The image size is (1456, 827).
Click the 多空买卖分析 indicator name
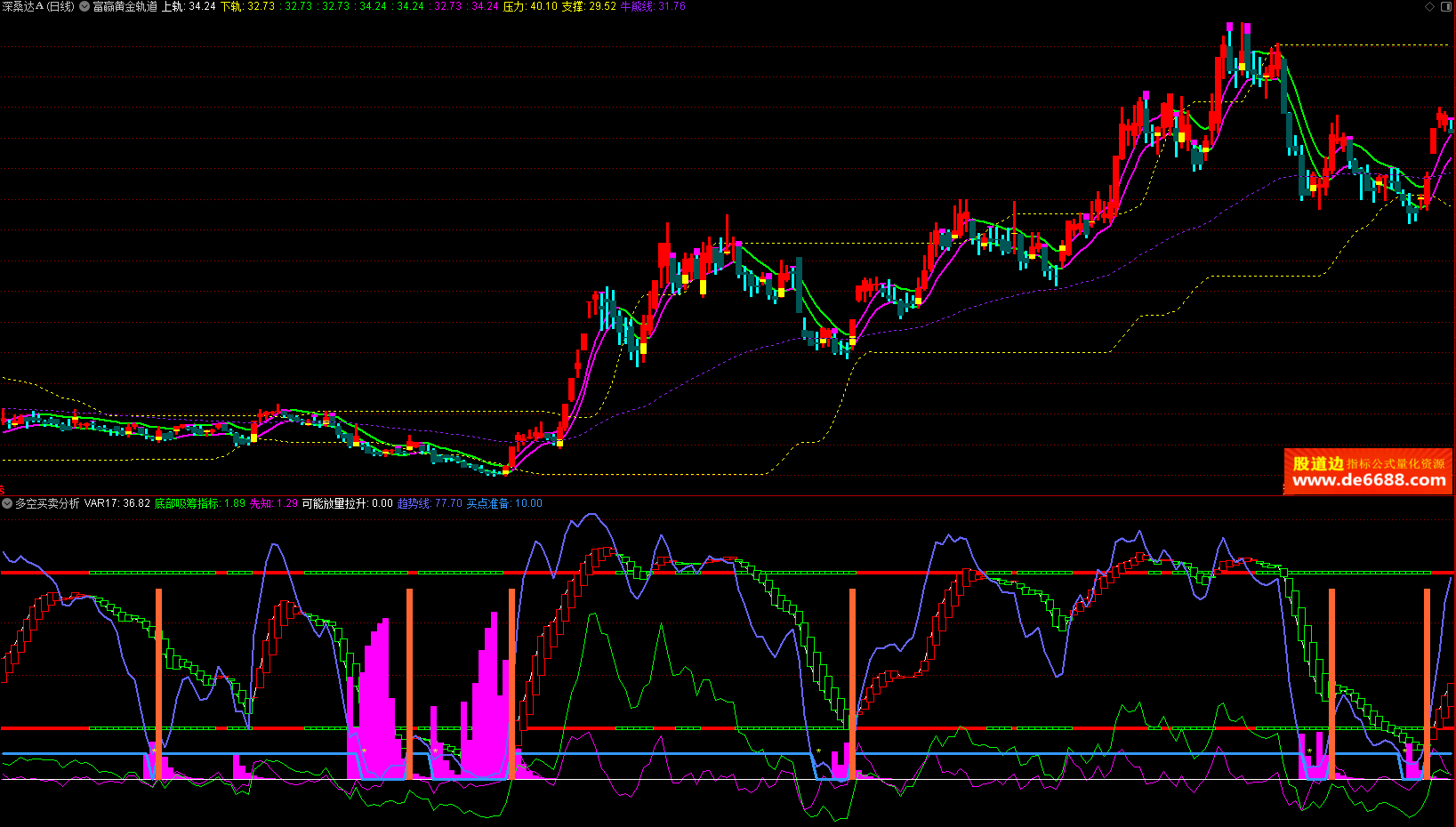tap(47, 503)
